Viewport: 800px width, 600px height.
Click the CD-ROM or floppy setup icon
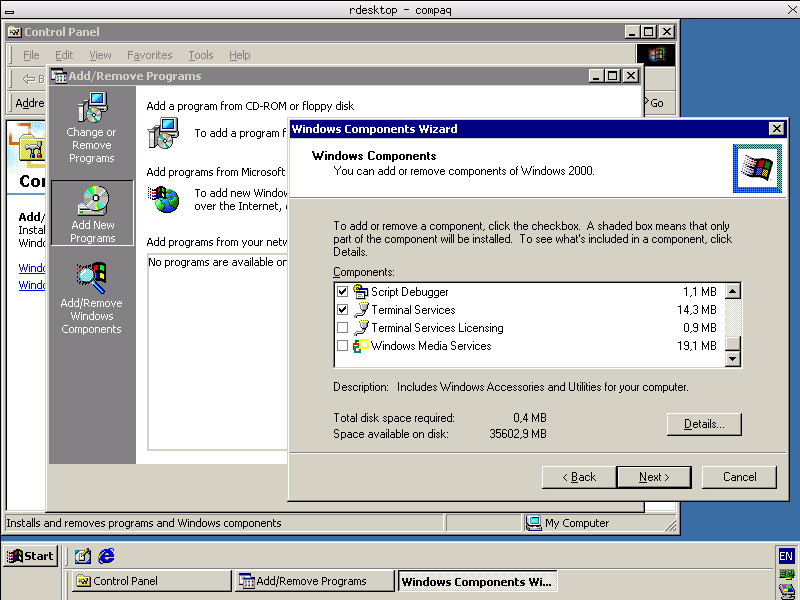pos(163,133)
